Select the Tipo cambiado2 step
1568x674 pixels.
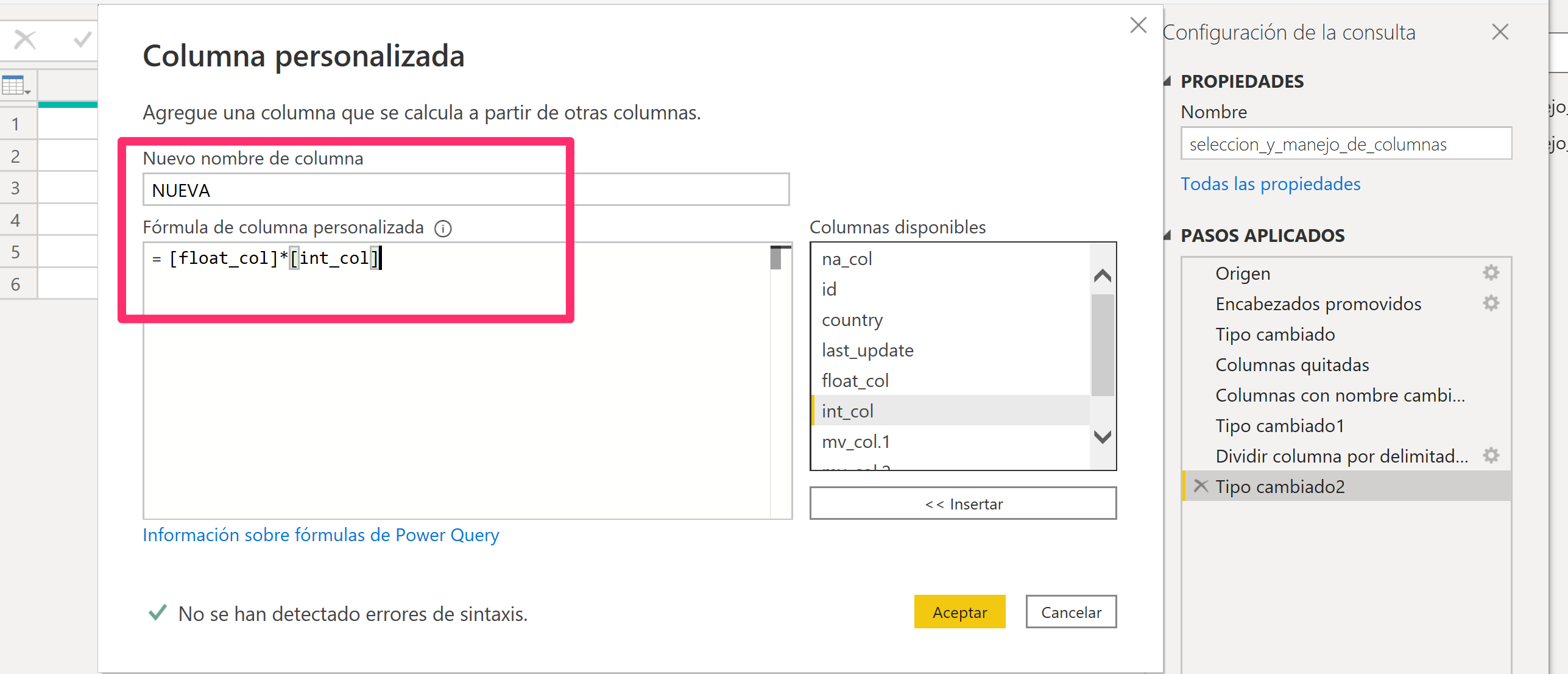[x=1346, y=486]
